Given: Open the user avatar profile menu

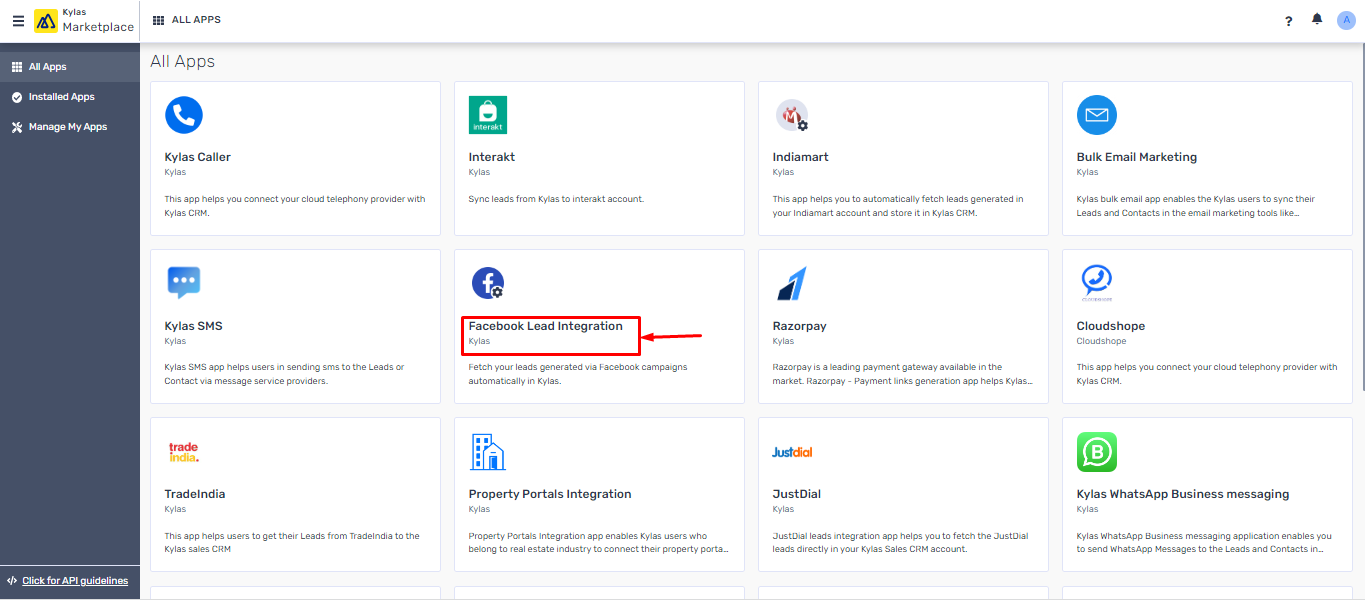Looking at the screenshot, I should click(1346, 20).
